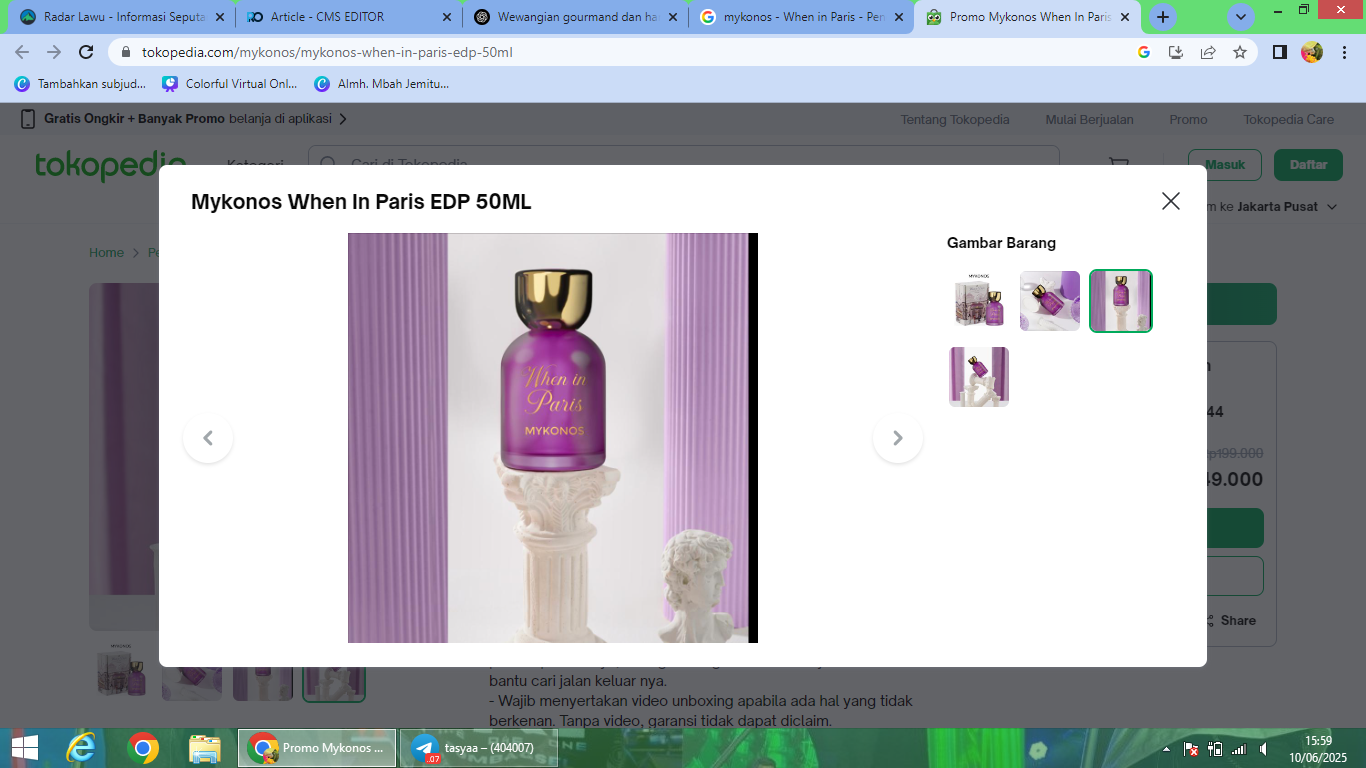
Task: Click the large When in Paris image
Action: (553, 438)
